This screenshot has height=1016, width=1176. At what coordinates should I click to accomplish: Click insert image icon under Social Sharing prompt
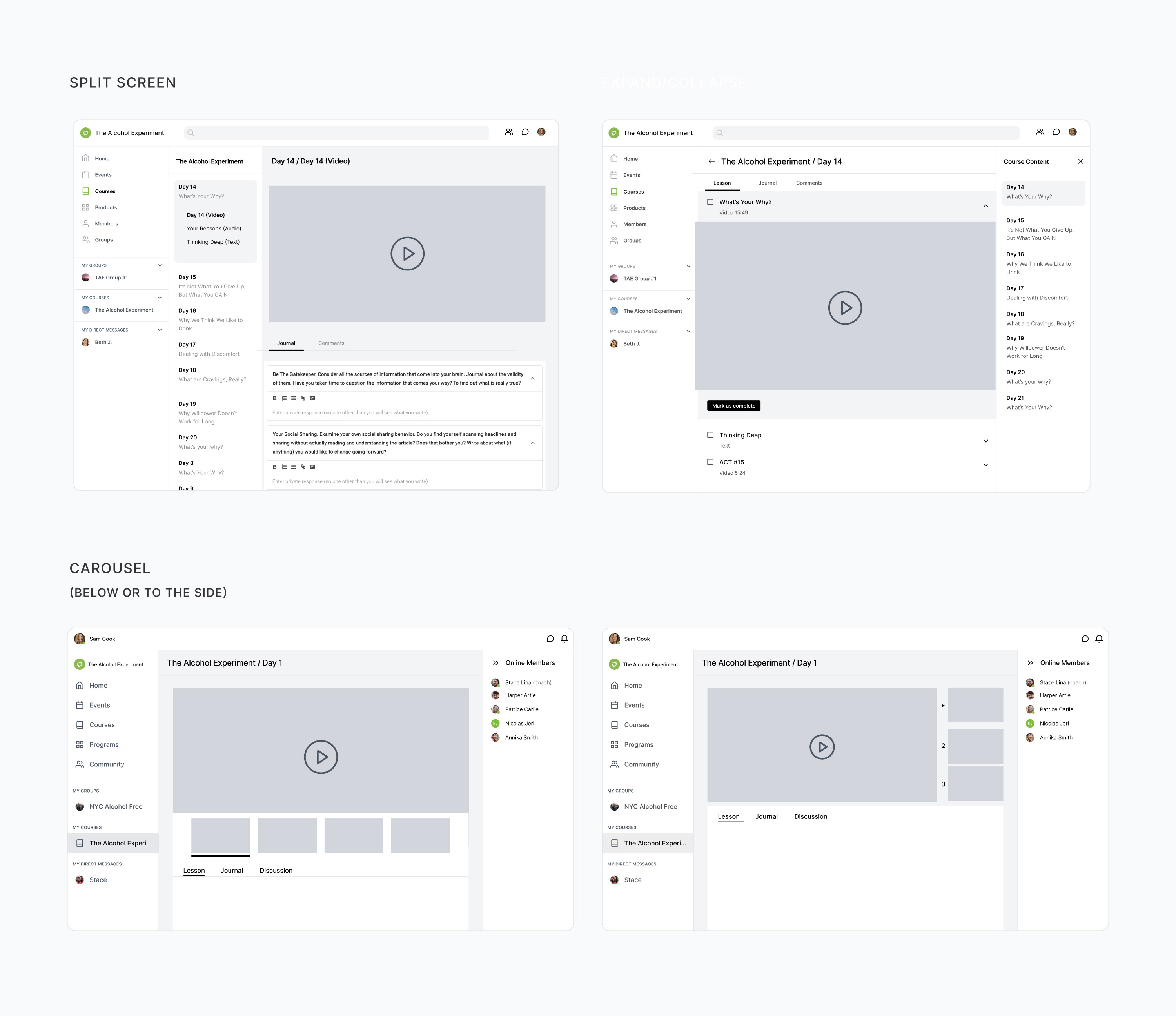[312, 467]
